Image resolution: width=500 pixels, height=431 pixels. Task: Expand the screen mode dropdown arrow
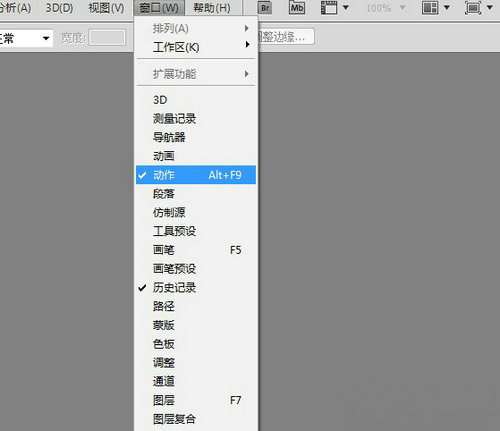tap(490, 7)
